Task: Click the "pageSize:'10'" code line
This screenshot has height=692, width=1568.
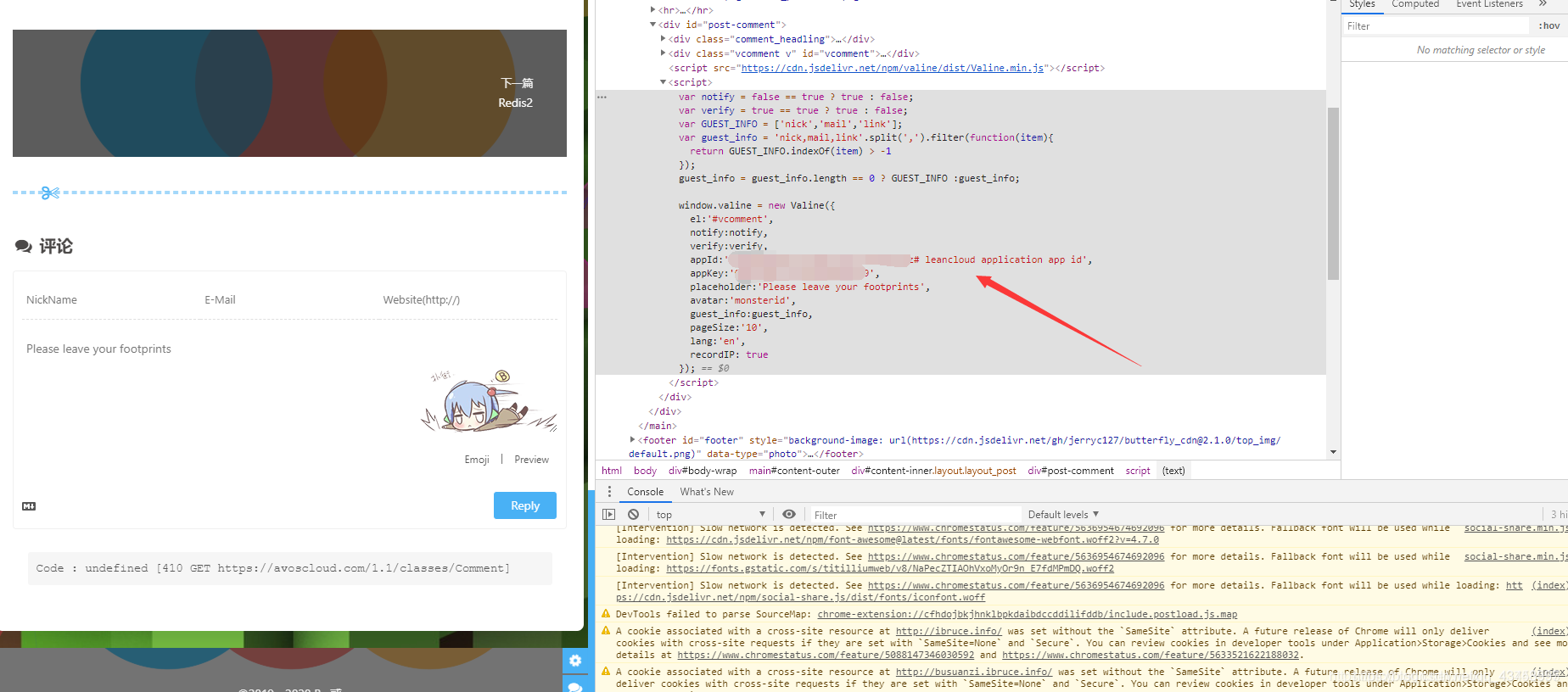Action: tap(728, 327)
